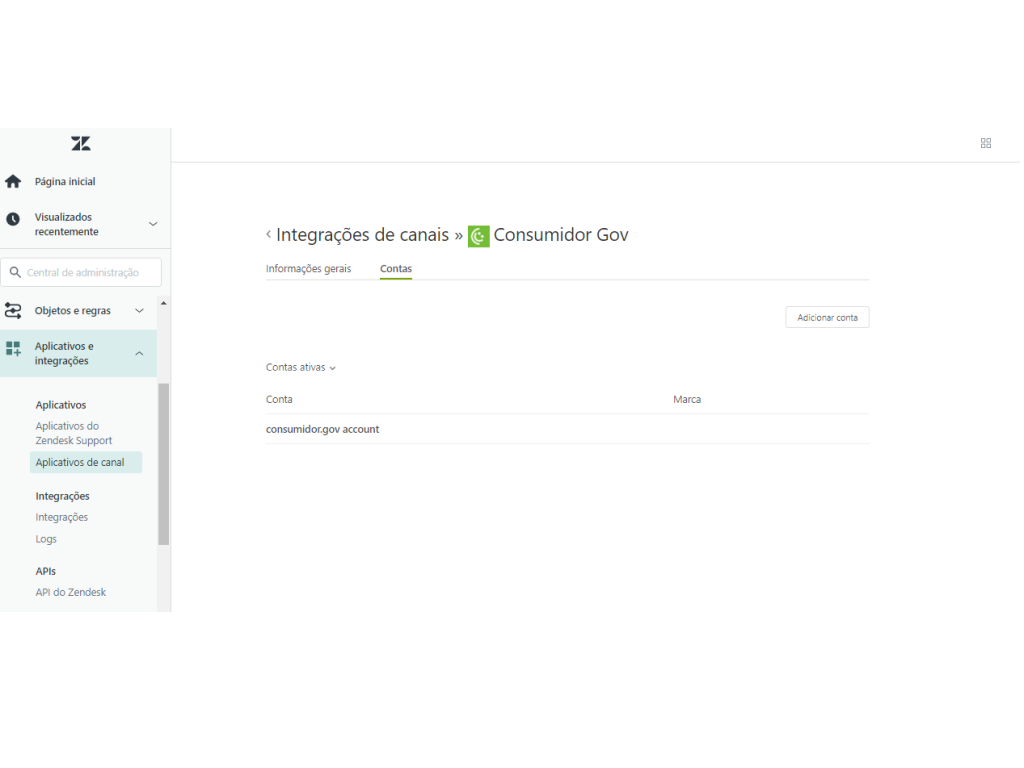Viewport: 1024px width, 768px height.
Task: Click the clock icon for Visualizados recentemente
Action: (x=13, y=219)
